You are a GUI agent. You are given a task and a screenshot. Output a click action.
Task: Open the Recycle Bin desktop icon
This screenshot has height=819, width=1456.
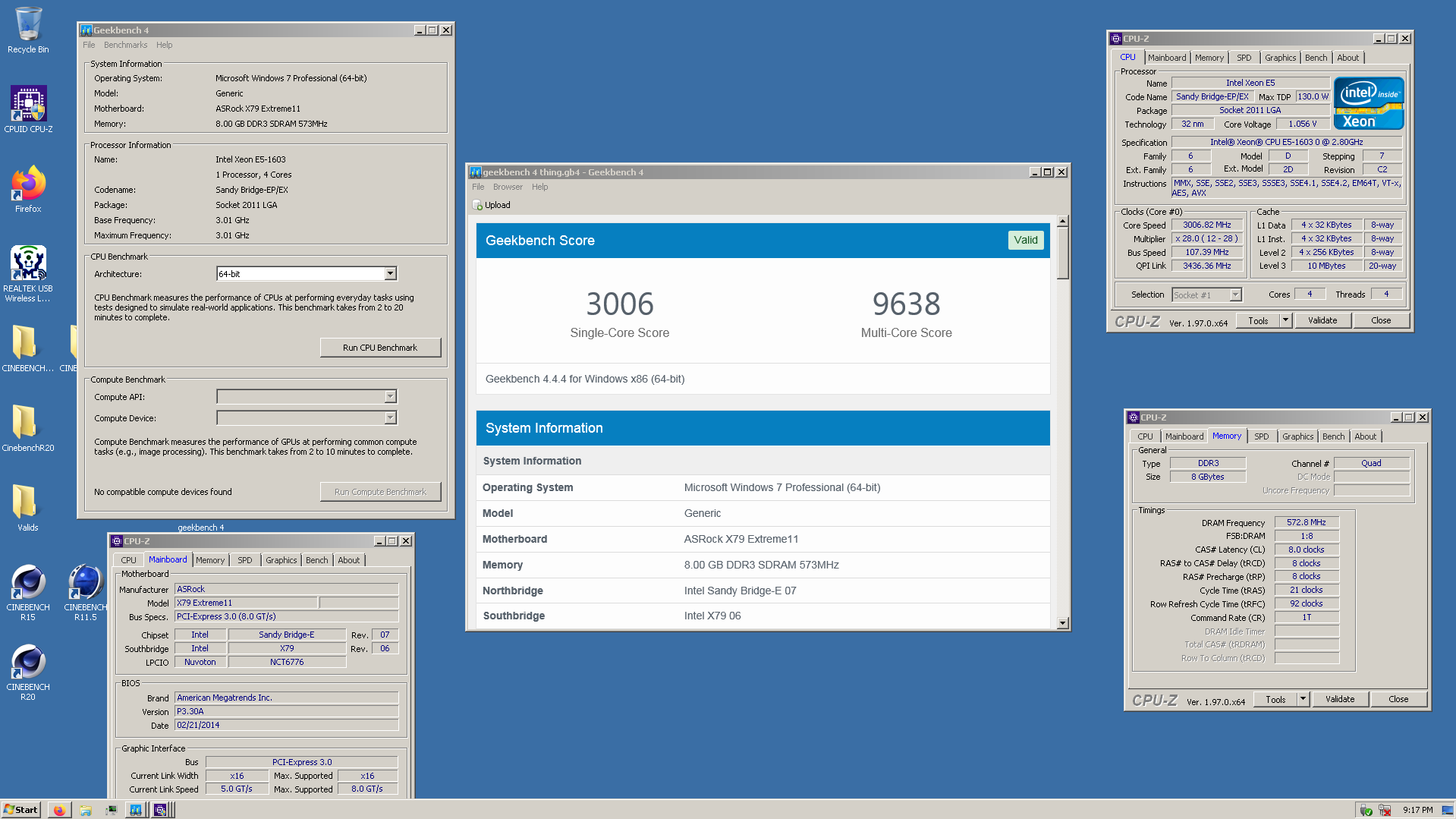28,30
